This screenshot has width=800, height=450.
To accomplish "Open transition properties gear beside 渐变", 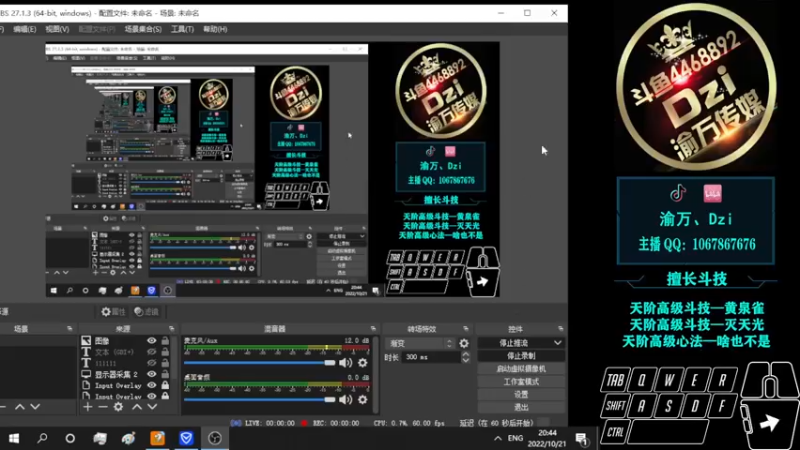I will pos(464,343).
